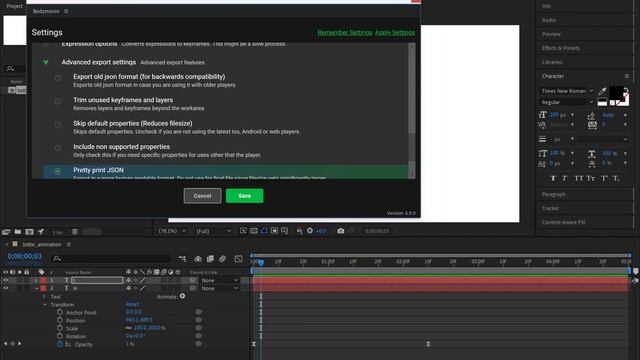This screenshot has height=360, width=640.
Task: Collapse the Advanced export settings section
Action: [46, 62]
